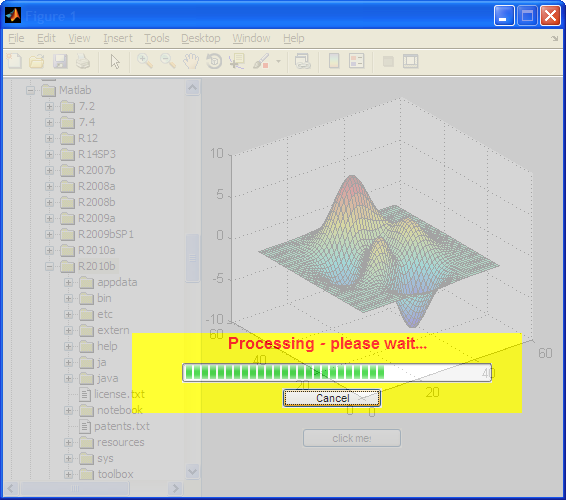
Task: Select the Brush data tool
Action: (x=261, y=61)
